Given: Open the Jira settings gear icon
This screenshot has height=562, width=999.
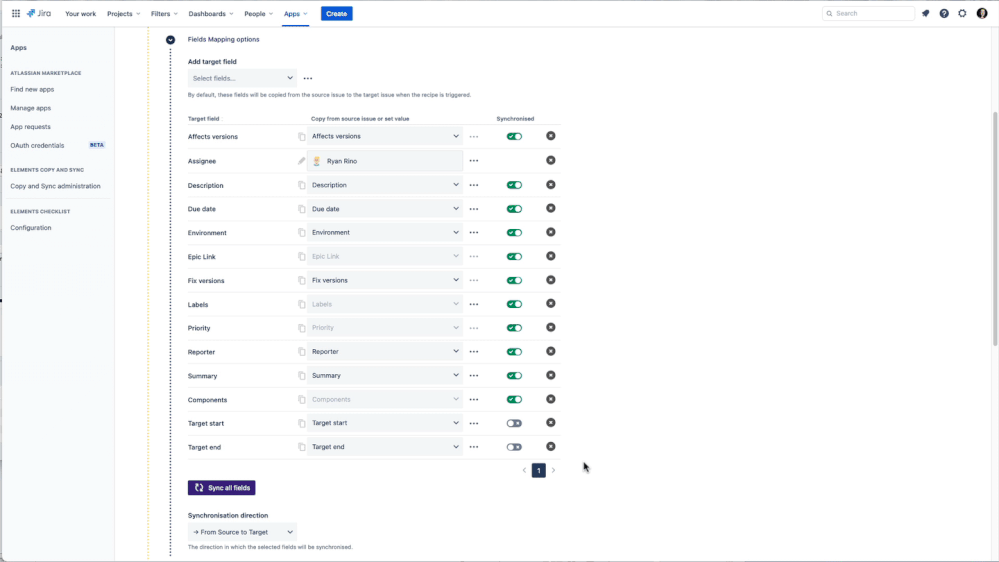Looking at the screenshot, I should (962, 14).
